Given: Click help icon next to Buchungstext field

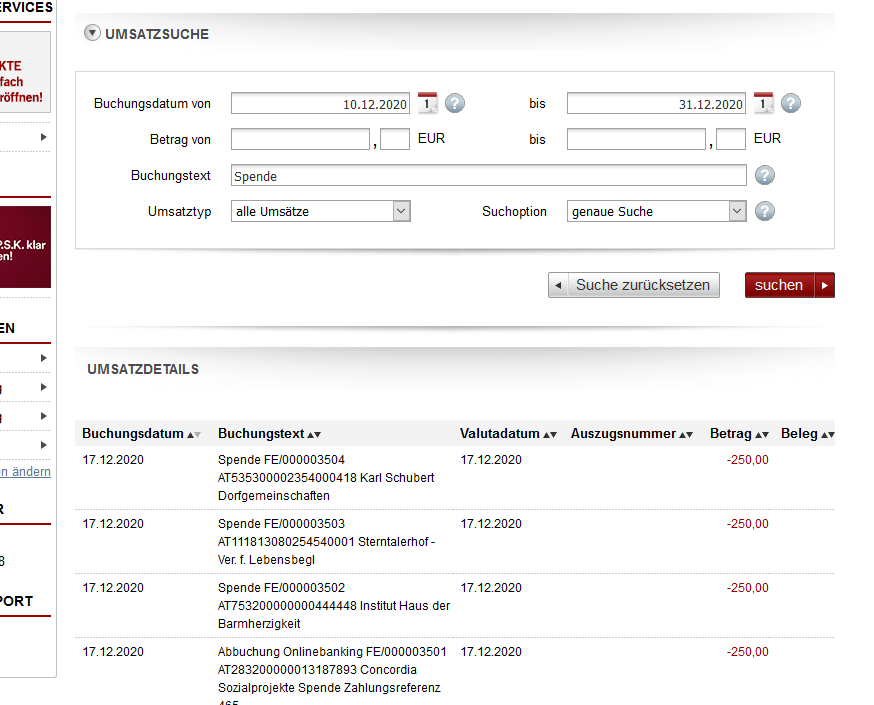Looking at the screenshot, I should [766, 176].
